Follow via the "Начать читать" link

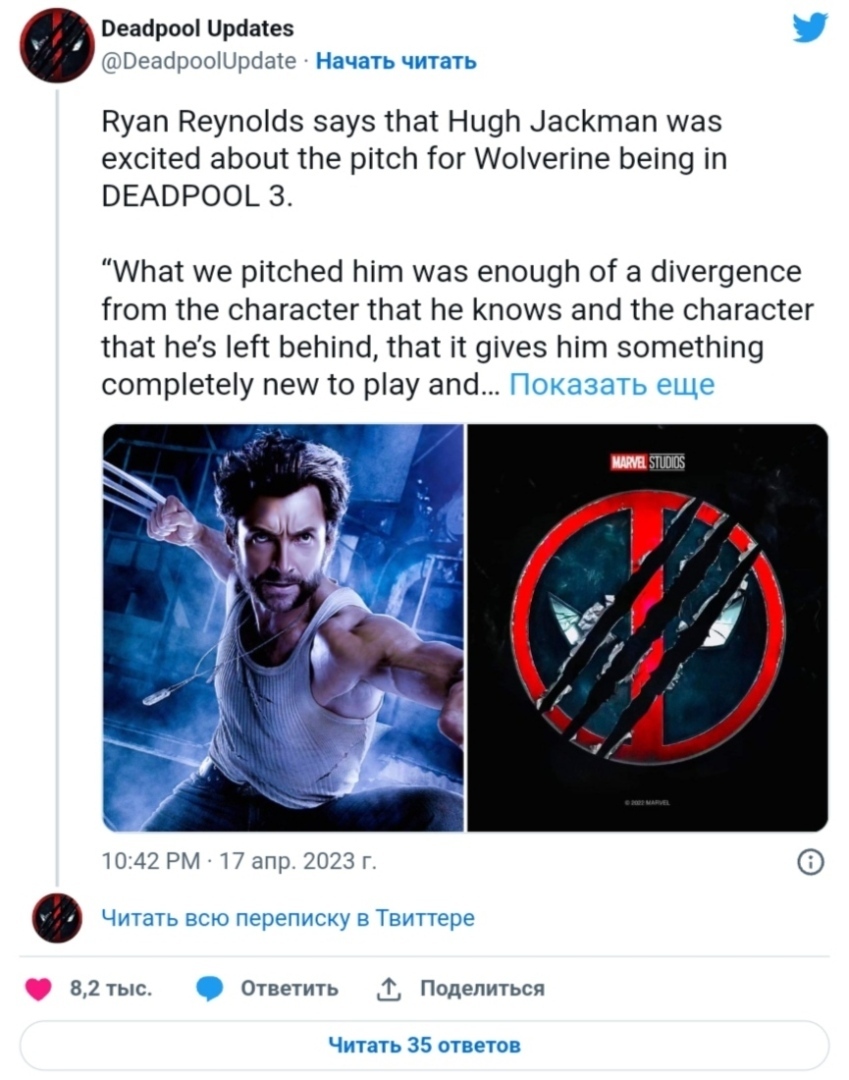(396, 61)
